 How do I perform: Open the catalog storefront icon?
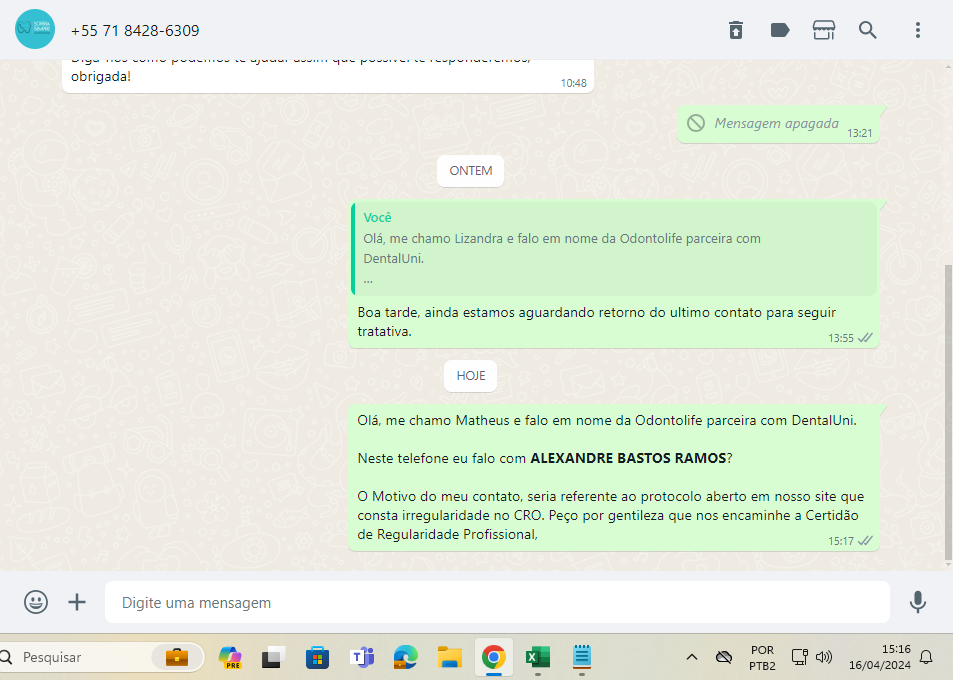point(824,30)
